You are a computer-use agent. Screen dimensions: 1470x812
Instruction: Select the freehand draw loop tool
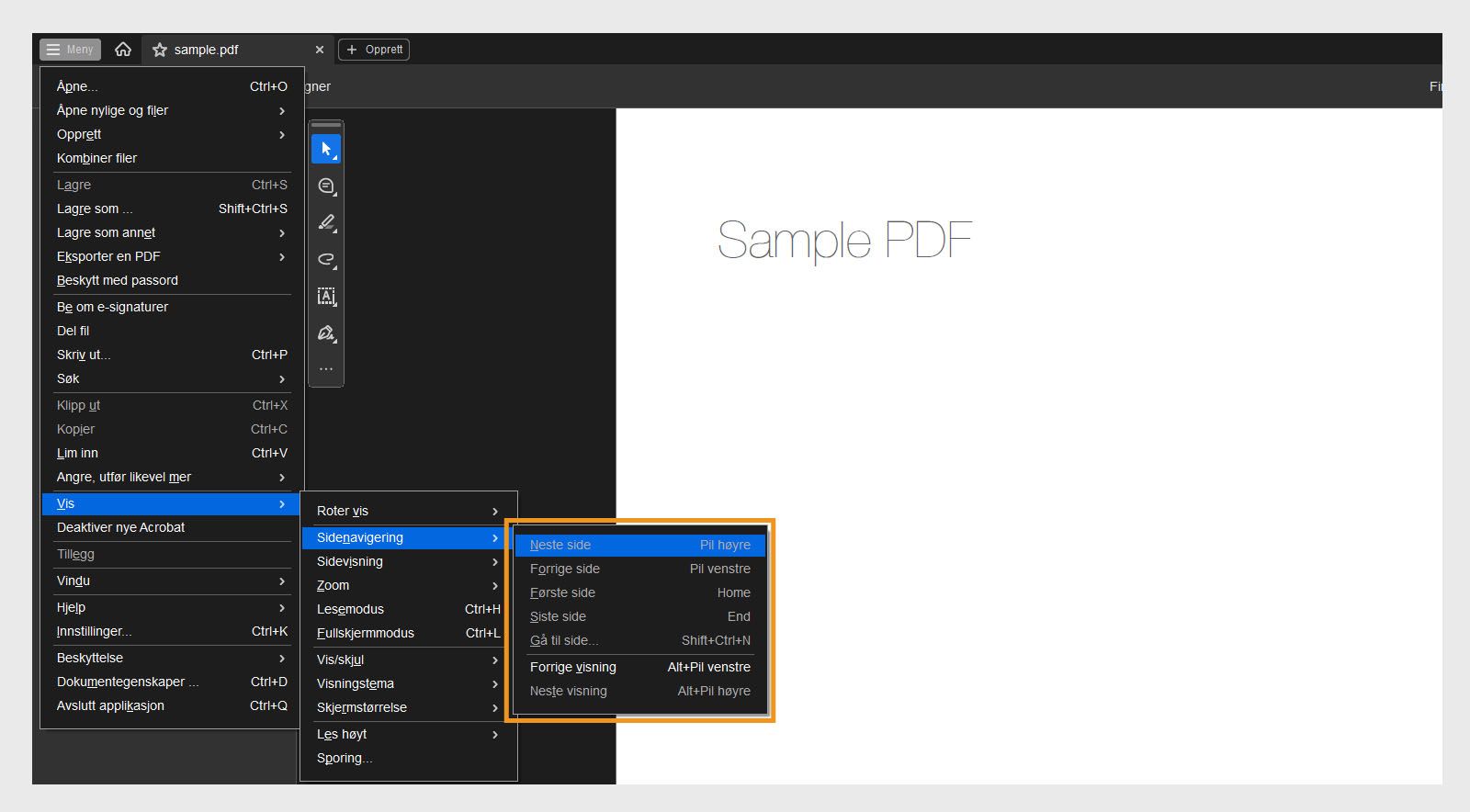click(326, 259)
